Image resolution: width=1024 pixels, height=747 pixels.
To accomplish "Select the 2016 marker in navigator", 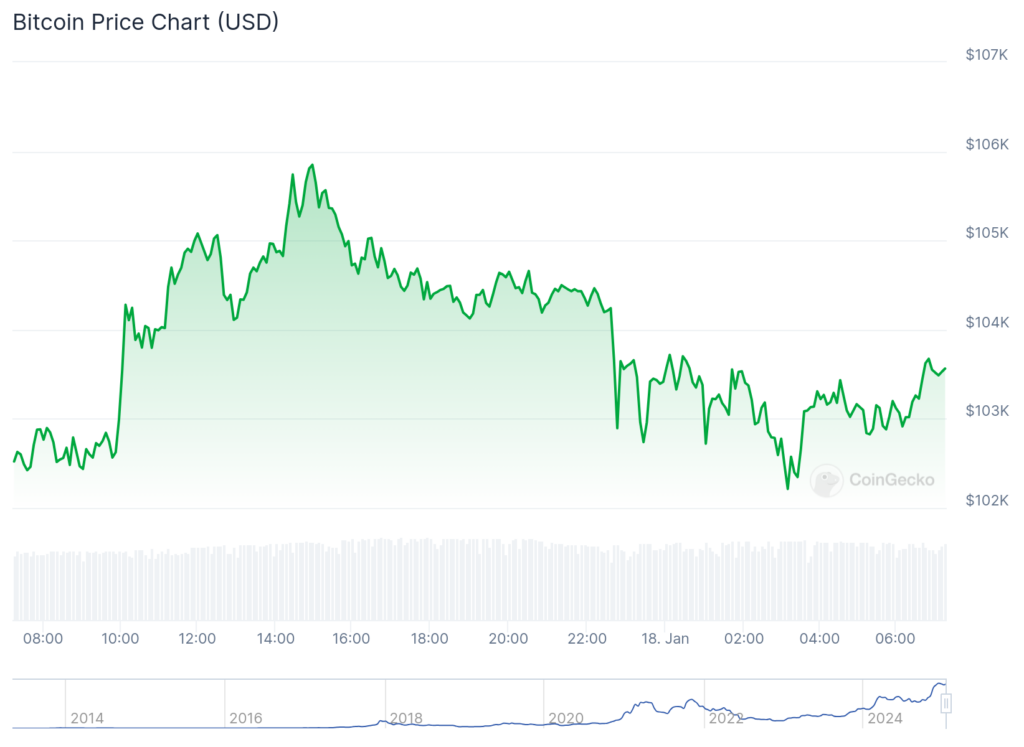I will click(x=246, y=718).
